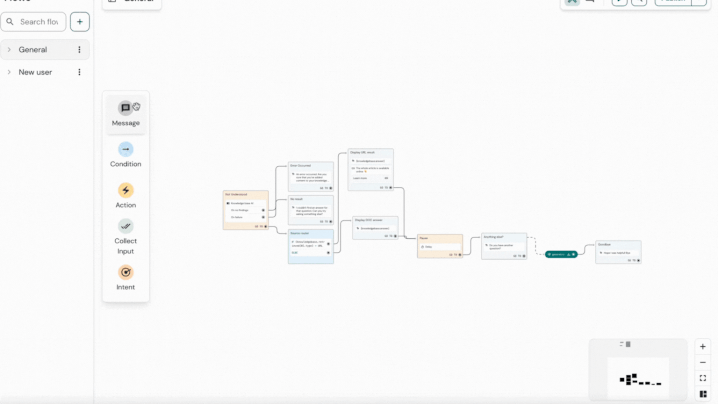This screenshot has width=718, height=404.
Task: Click the add new flow plus button
Action: point(80,21)
